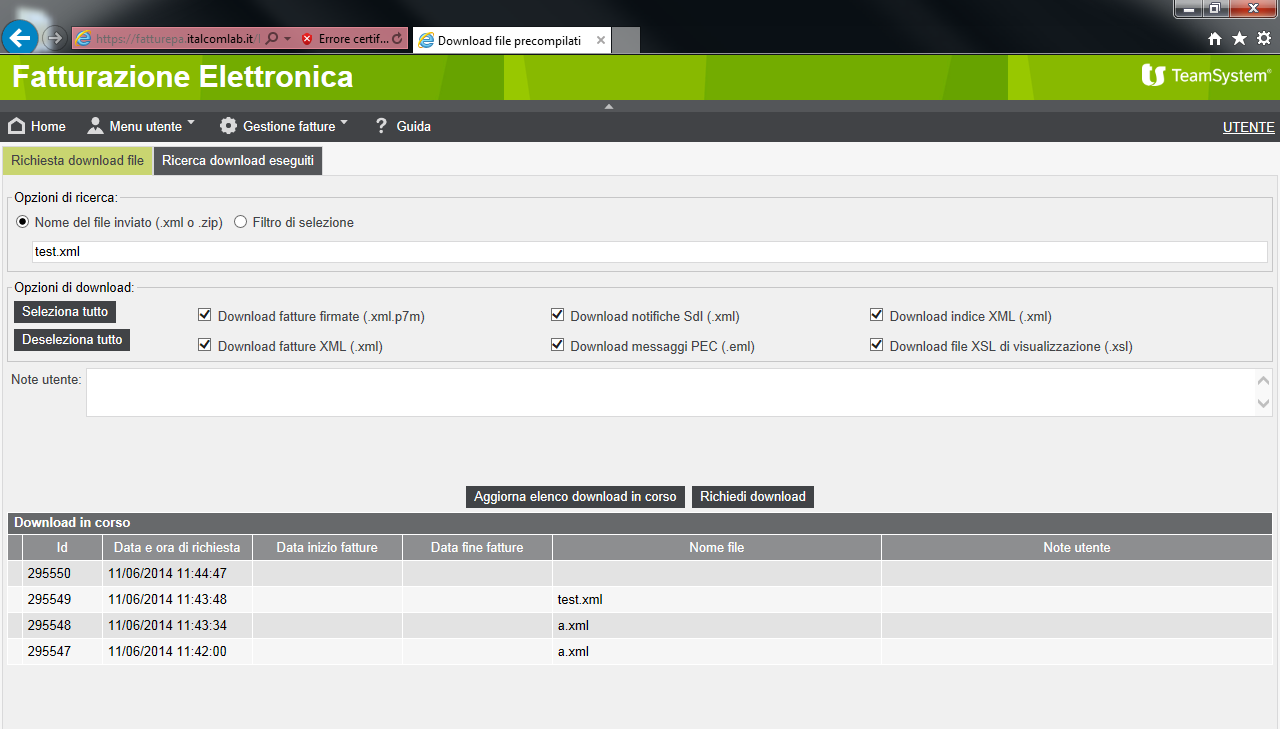
Task: Select row with Id 295548
Action: coord(640,626)
